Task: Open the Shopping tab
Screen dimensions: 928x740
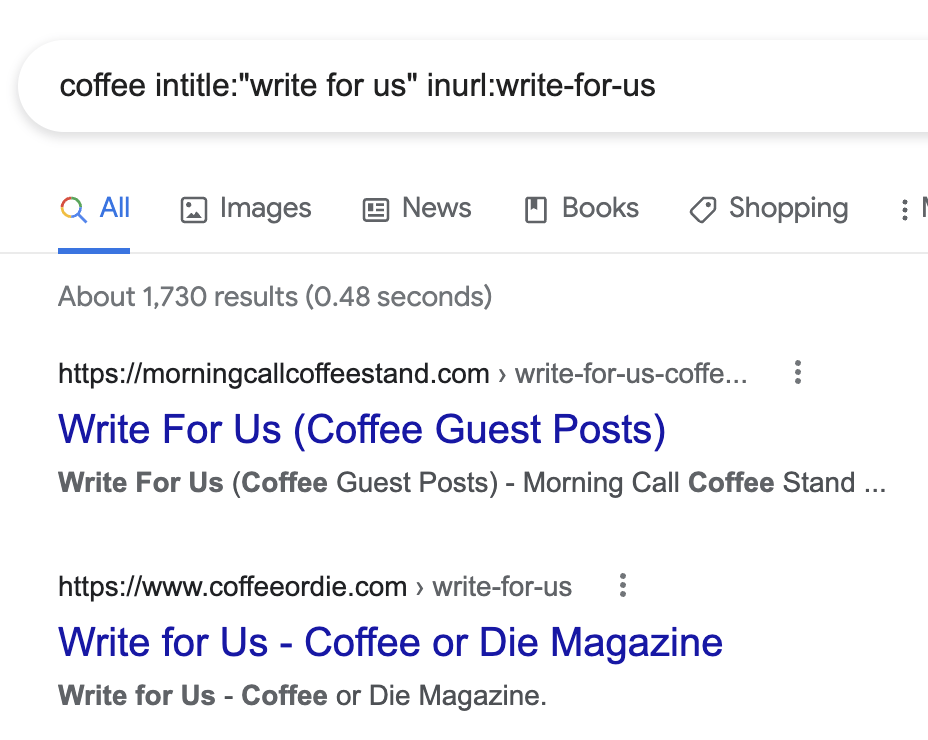Action: click(789, 208)
